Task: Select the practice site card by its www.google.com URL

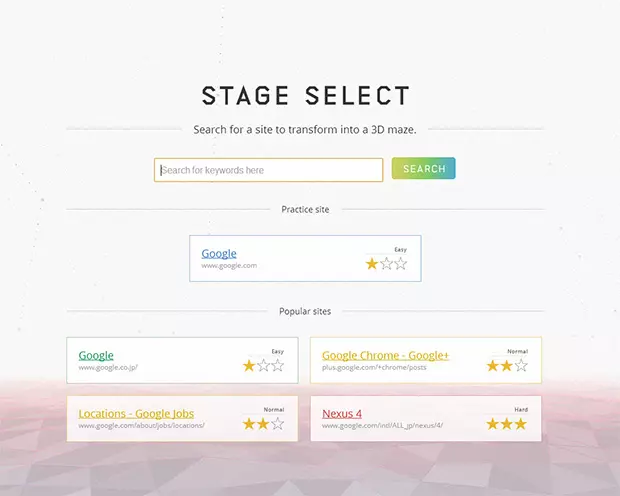Action: click(229, 266)
